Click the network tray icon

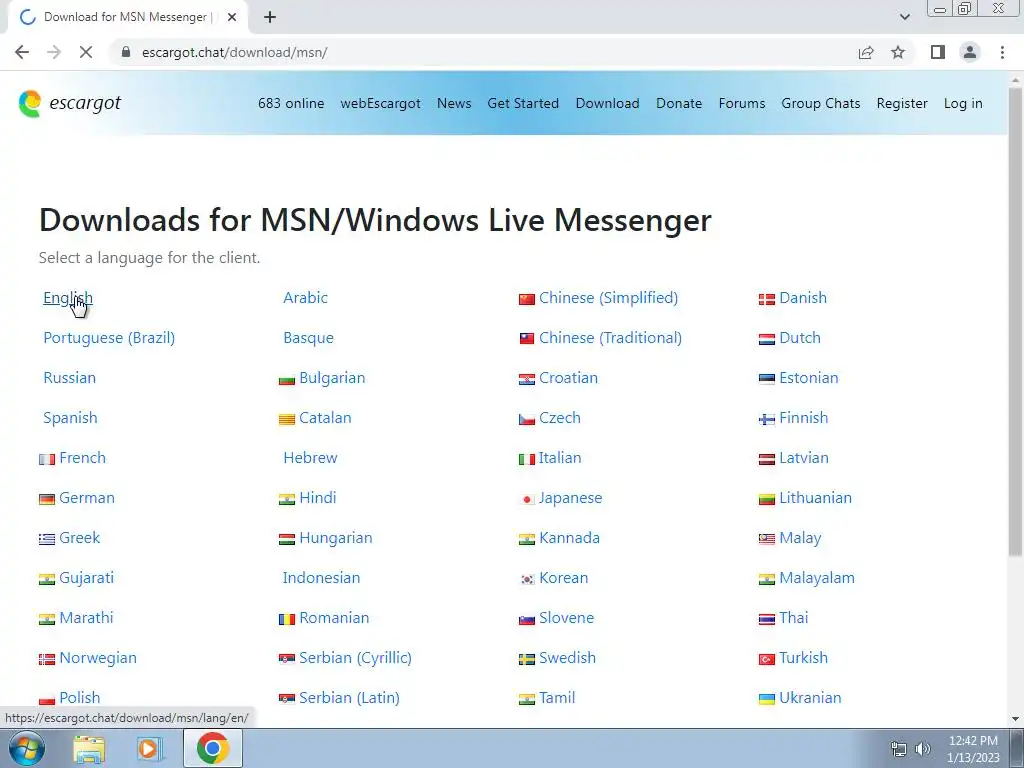899,749
